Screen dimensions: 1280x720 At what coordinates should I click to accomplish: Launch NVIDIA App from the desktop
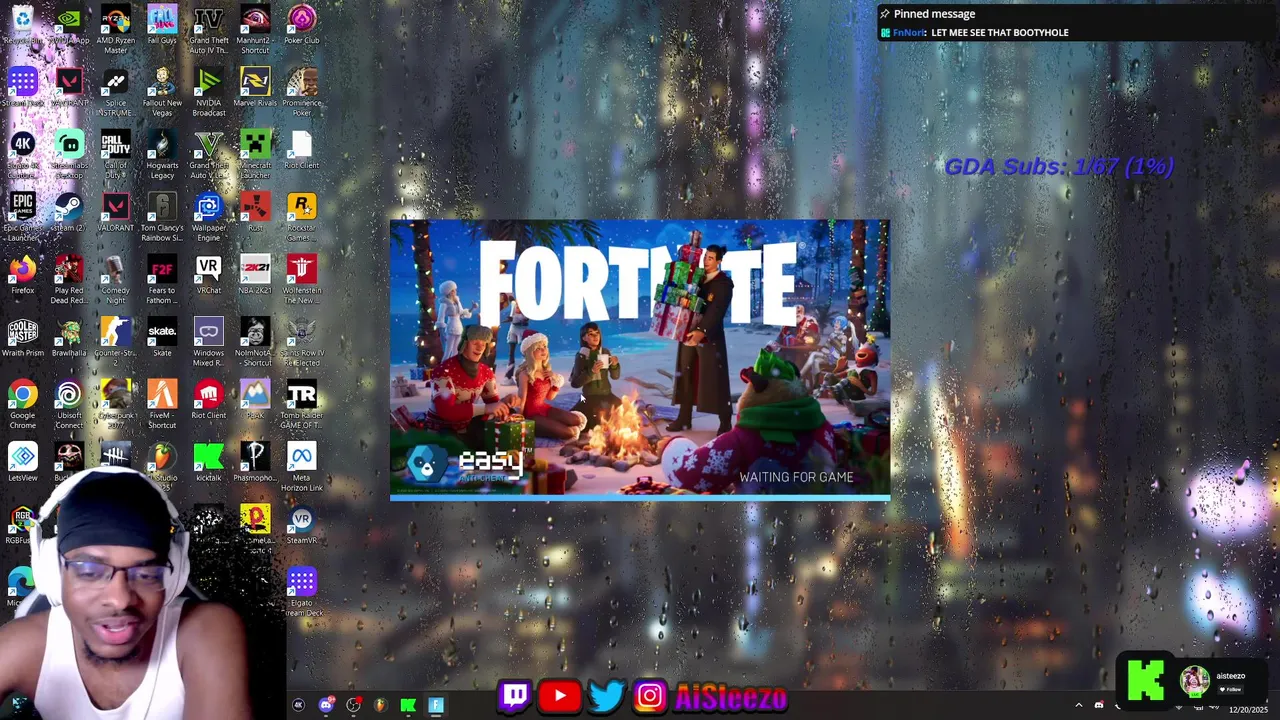click(69, 26)
